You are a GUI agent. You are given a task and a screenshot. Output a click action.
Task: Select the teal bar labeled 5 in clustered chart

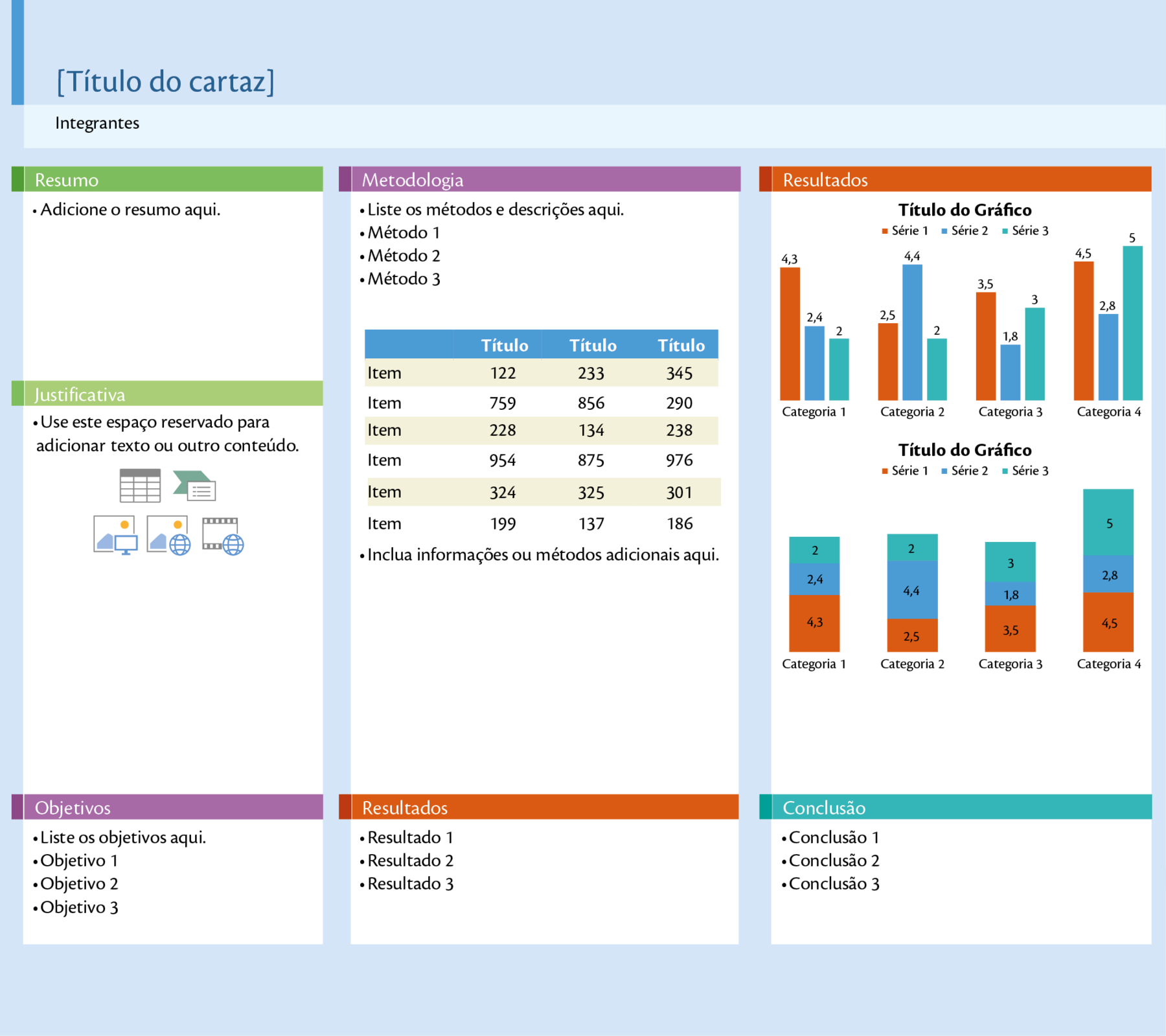1132,323
